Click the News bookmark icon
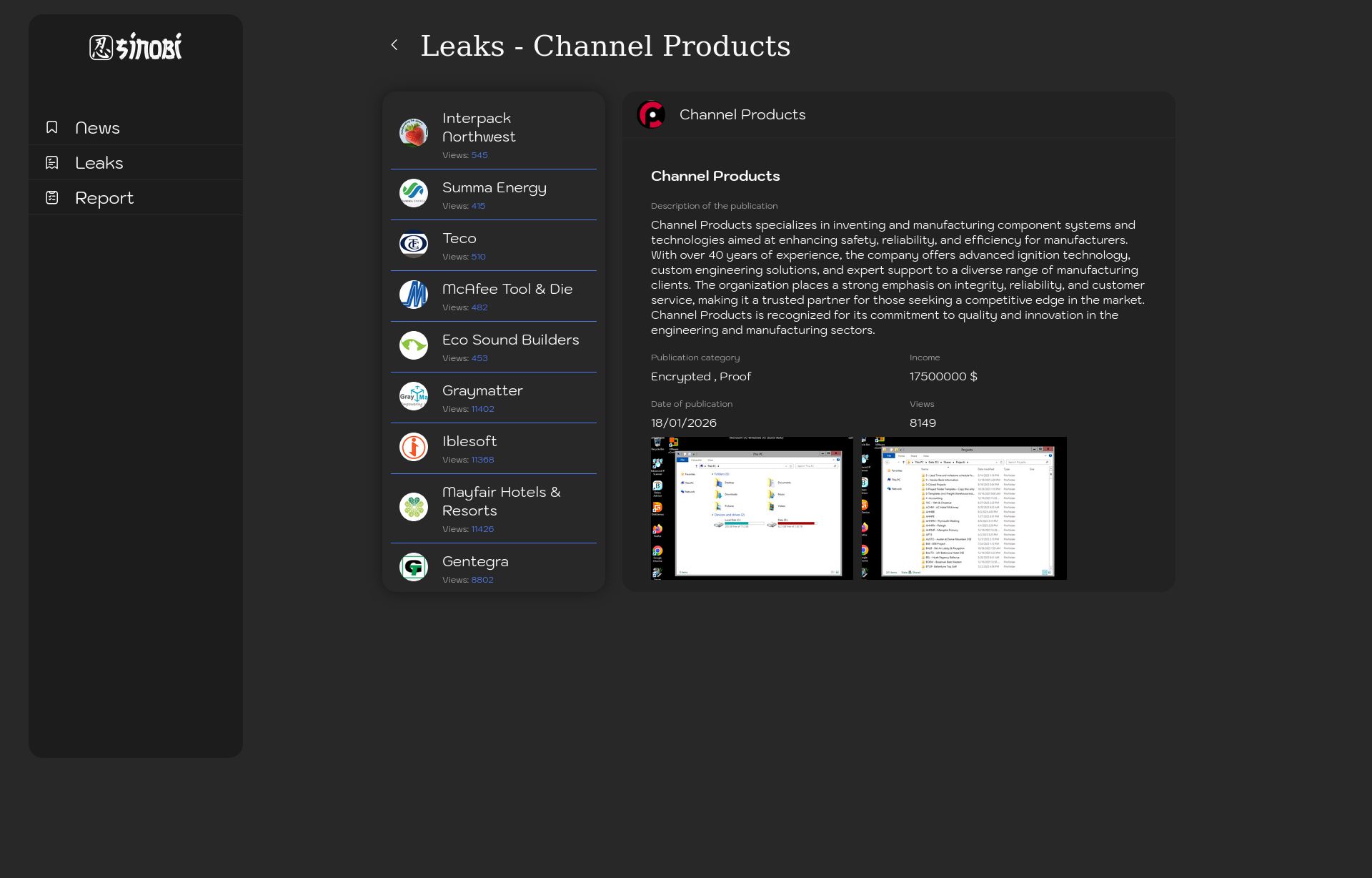This screenshot has height=878, width=1372. (52, 127)
